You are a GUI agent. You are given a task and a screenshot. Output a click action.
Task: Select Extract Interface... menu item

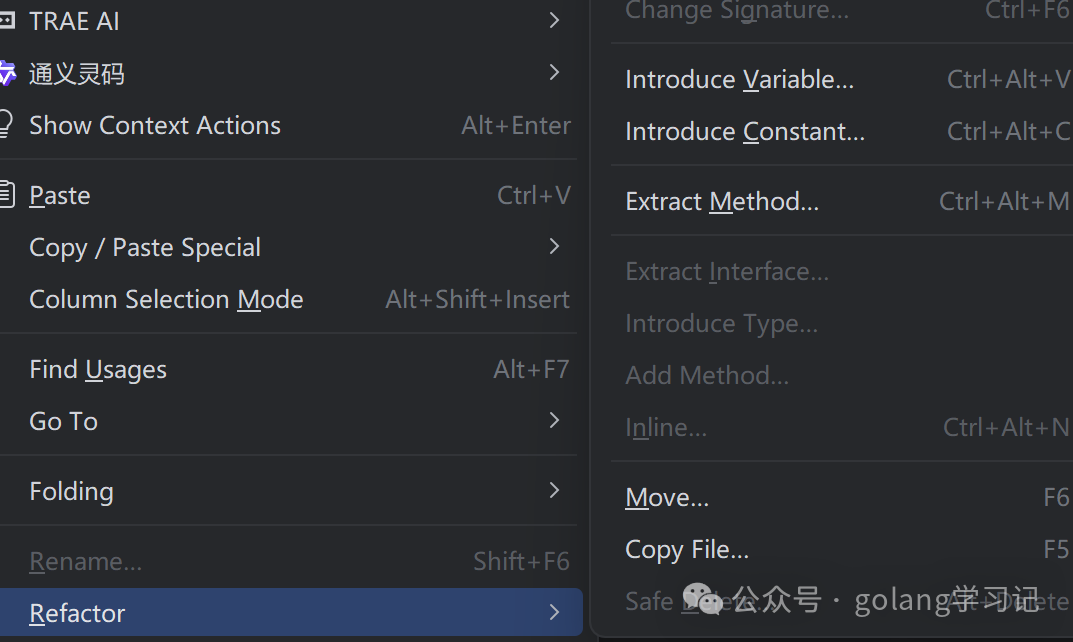[726, 271]
